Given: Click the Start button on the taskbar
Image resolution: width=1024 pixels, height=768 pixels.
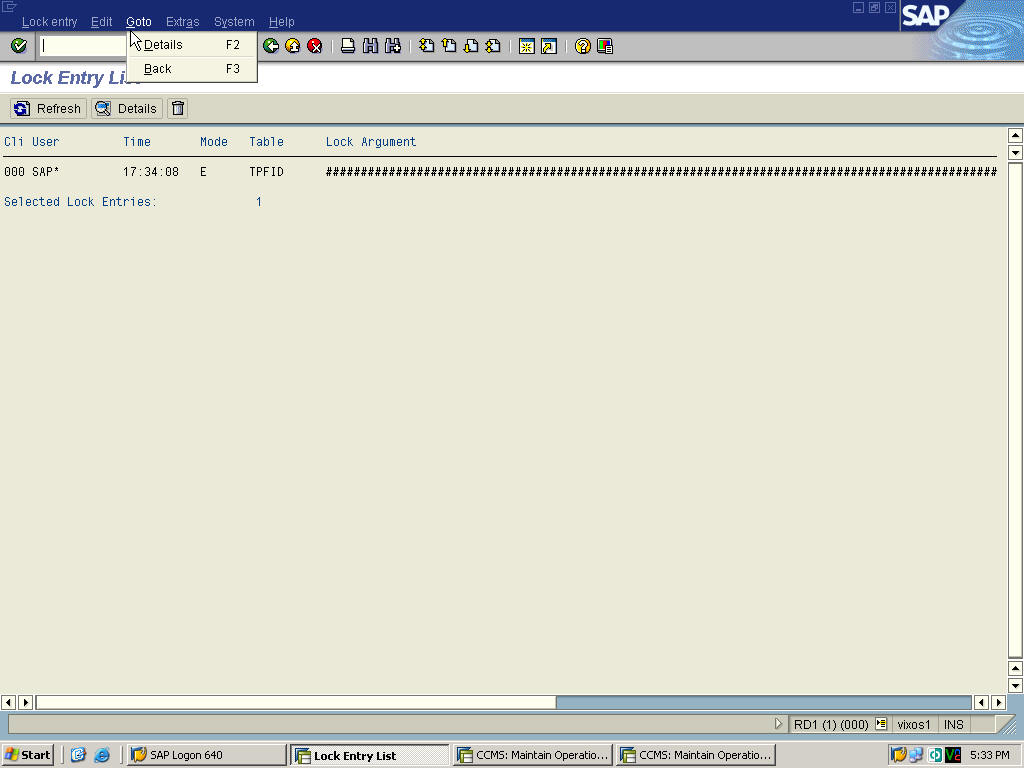Looking at the screenshot, I should click(x=27, y=754).
